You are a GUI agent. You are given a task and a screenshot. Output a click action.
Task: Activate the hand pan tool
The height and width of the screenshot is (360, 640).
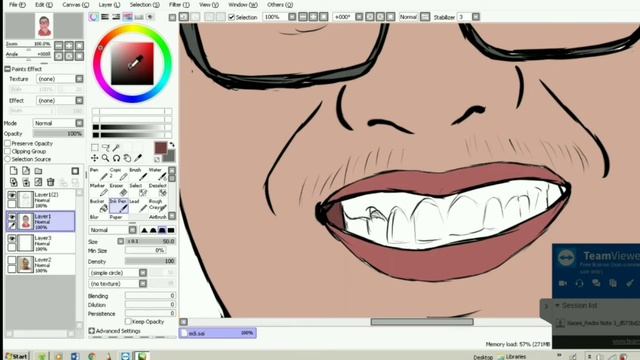point(127,158)
